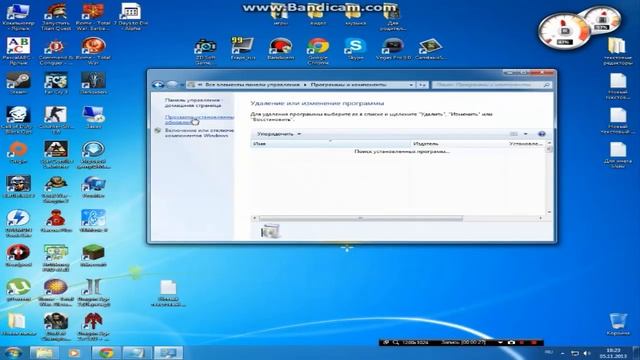Open the top-right desktop folder

click(618, 51)
